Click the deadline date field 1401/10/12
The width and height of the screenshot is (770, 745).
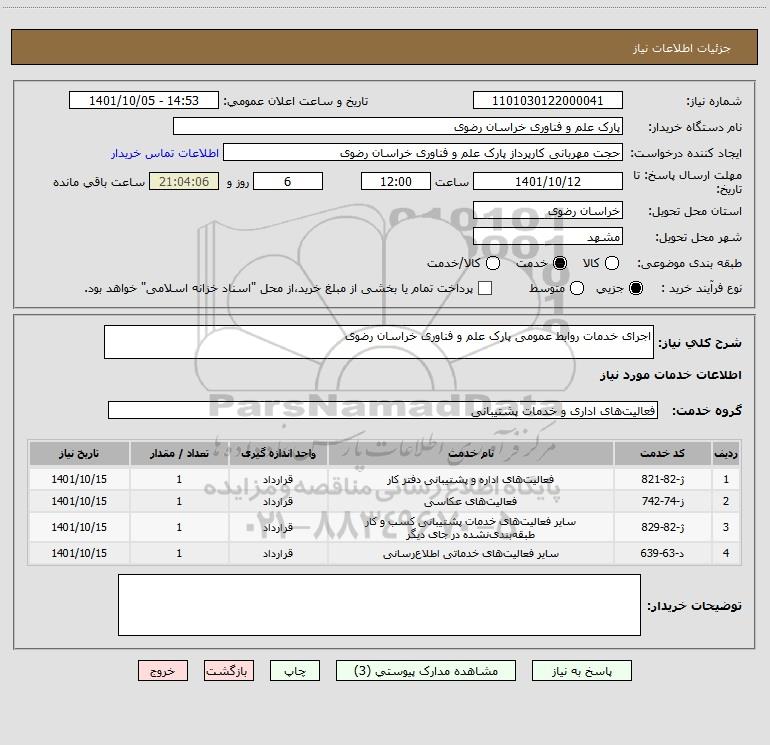click(548, 181)
